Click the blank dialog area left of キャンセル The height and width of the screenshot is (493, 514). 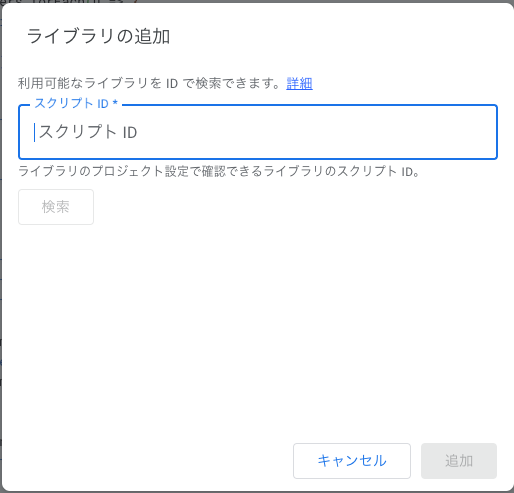pyautogui.click(x=150, y=461)
